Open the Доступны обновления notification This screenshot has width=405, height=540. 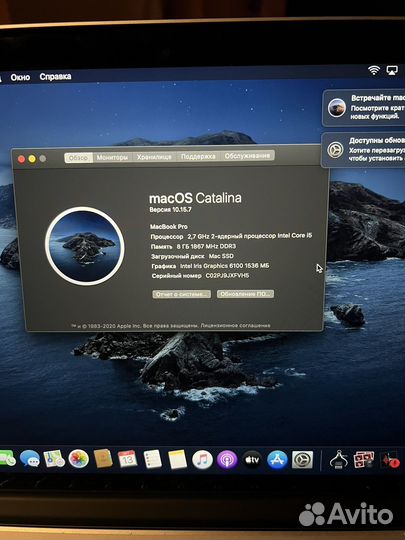pos(363,150)
